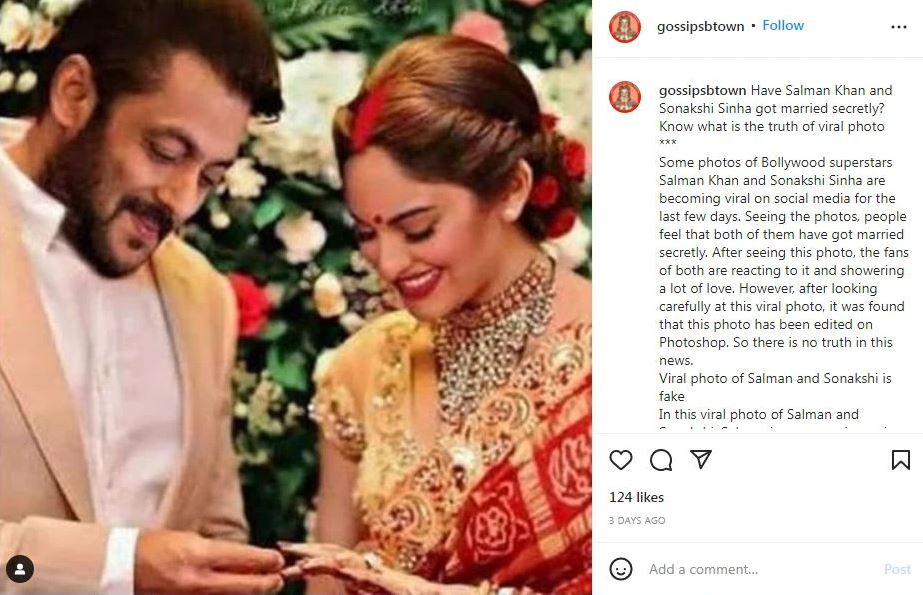This screenshot has width=923, height=595.
Task: Open the three-dot more options menu
Action: point(899,27)
